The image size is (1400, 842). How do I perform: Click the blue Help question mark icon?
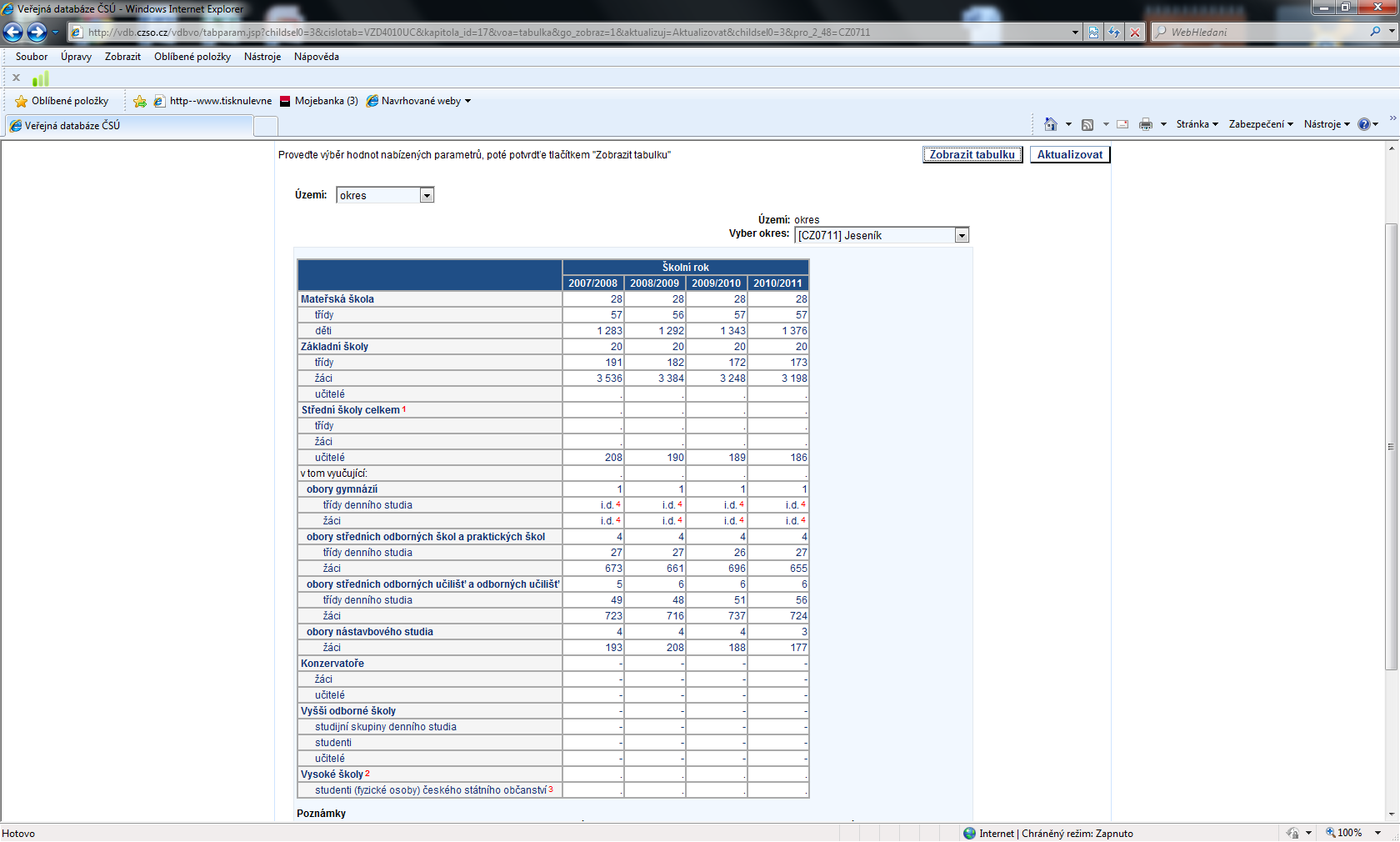click(x=1364, y=124)
